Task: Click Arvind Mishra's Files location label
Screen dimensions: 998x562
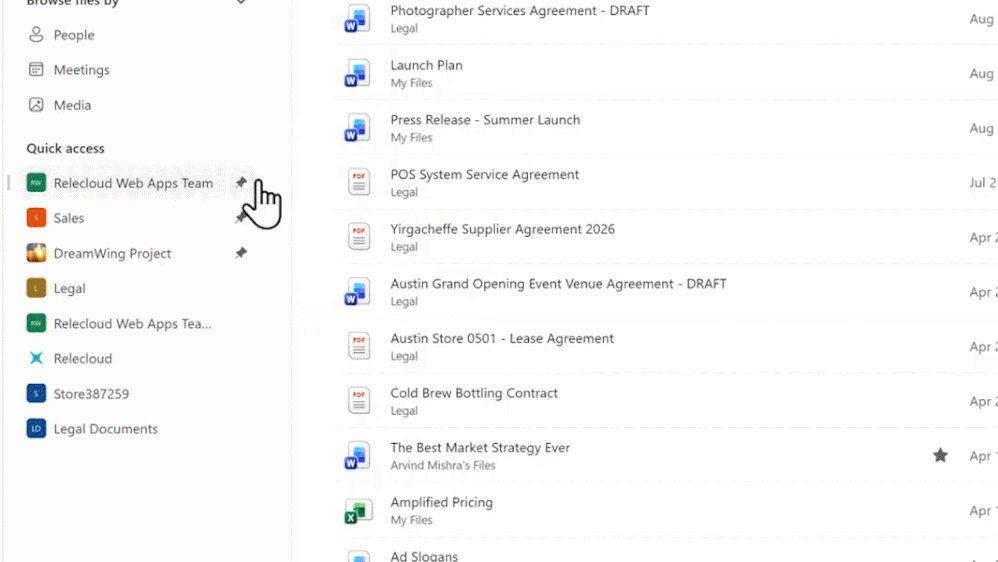Action: pos(442,465)
